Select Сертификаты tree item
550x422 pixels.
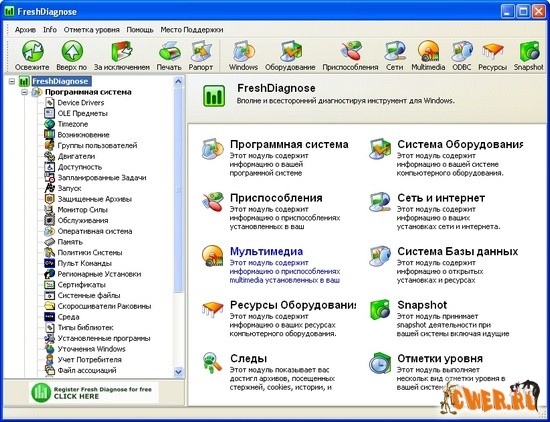point(81,285)
